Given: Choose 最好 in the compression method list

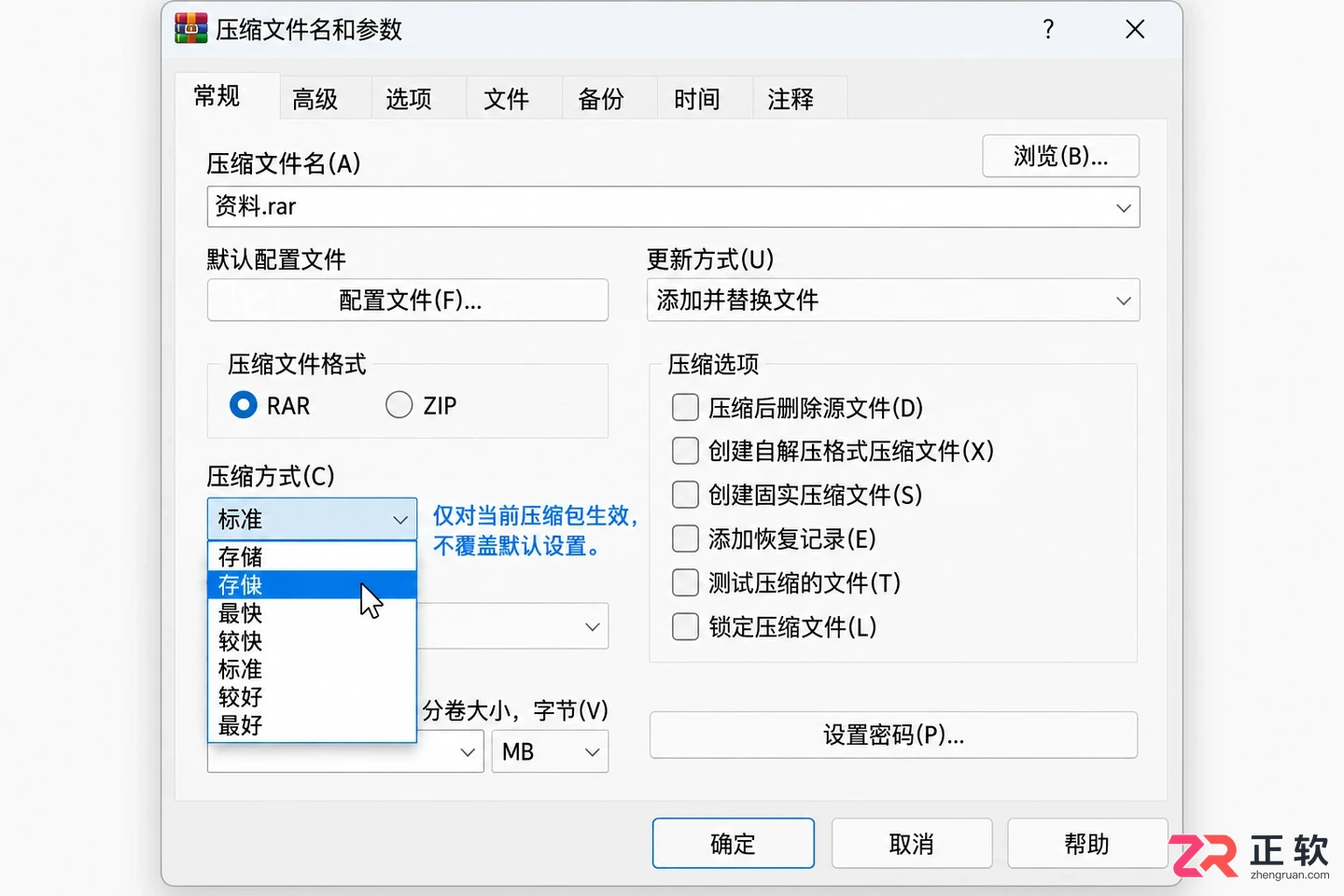Looking at the screenshot, I should point(312,725).
